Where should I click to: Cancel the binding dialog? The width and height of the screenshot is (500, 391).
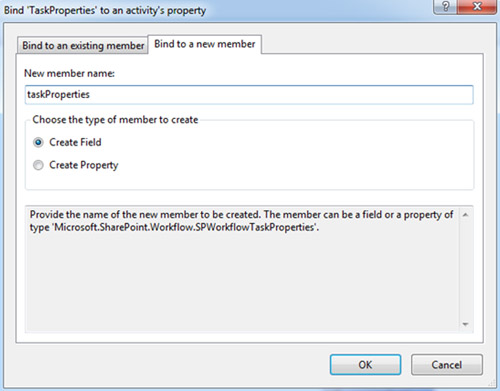(447, 365)
